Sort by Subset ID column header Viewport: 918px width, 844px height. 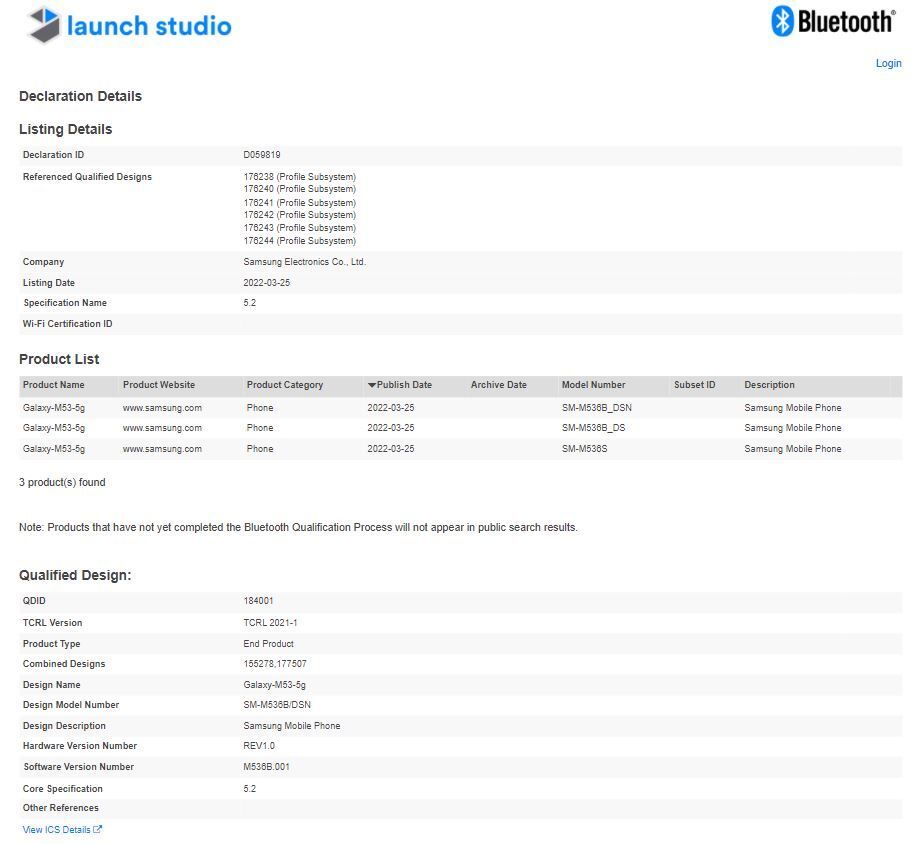pyautogui.click(x=694, y=385)
